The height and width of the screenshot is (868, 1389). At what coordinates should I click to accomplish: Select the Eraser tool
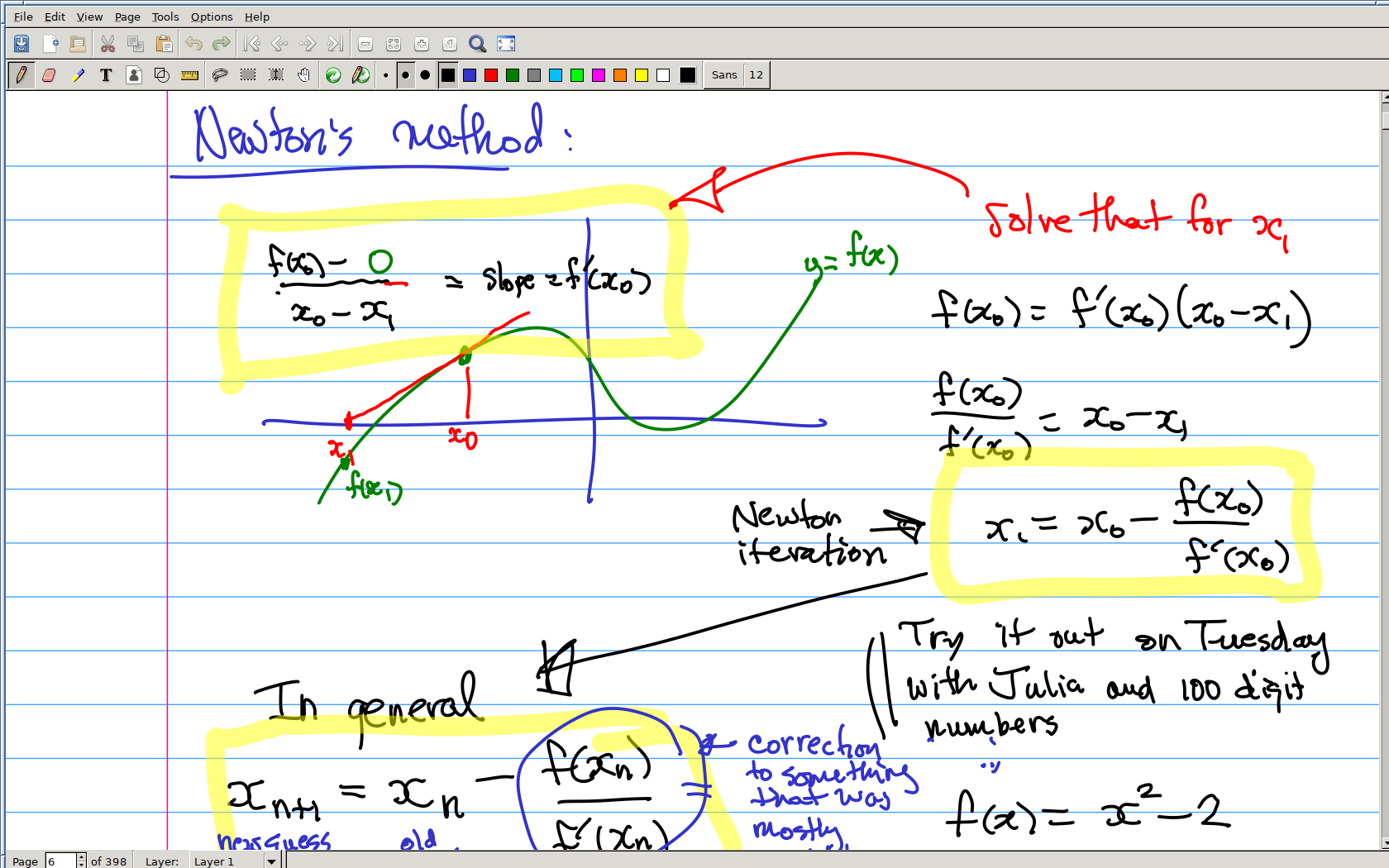[x=49, y=75]
